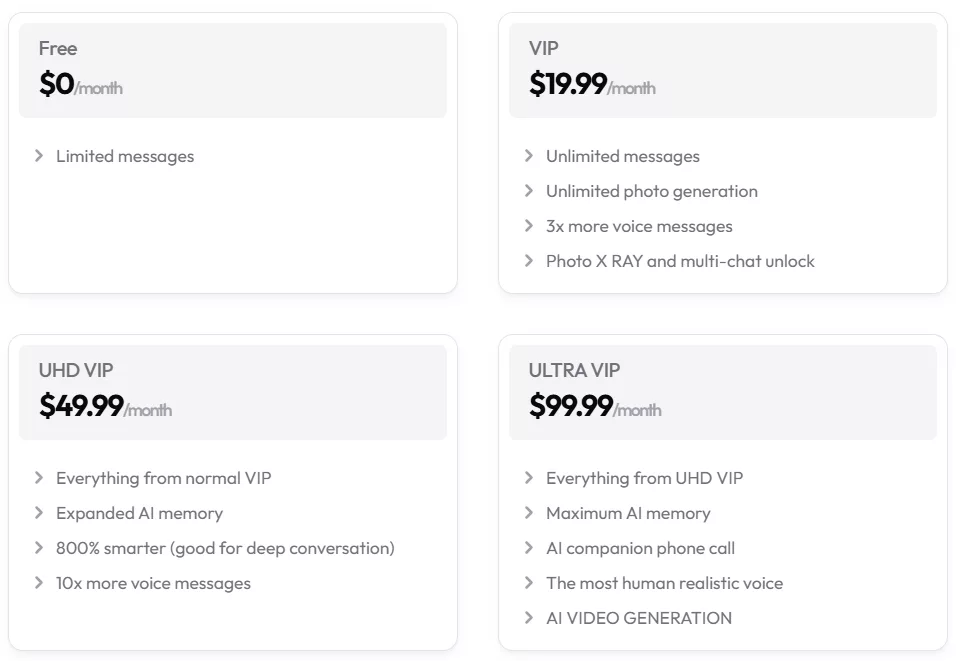Click the chevron next to Unlimited photo generation
966x661 pixels.
529,191
